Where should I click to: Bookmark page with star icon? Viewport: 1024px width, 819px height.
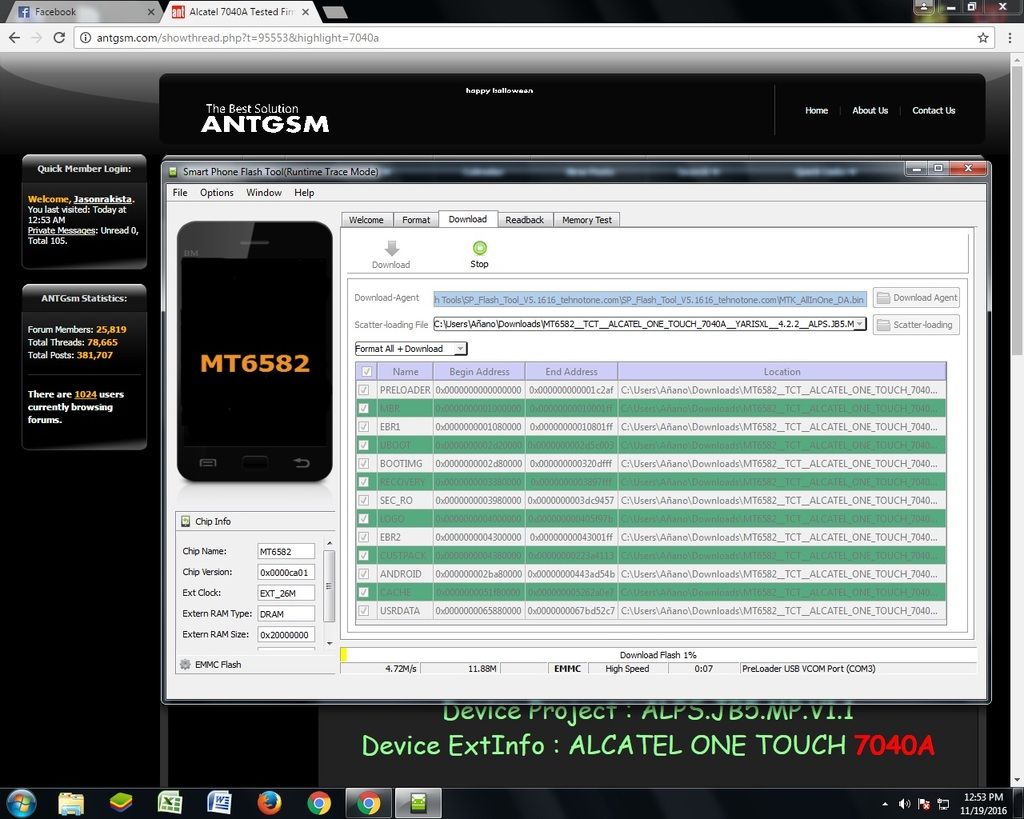pyautogui.click(x=983, y=38)
